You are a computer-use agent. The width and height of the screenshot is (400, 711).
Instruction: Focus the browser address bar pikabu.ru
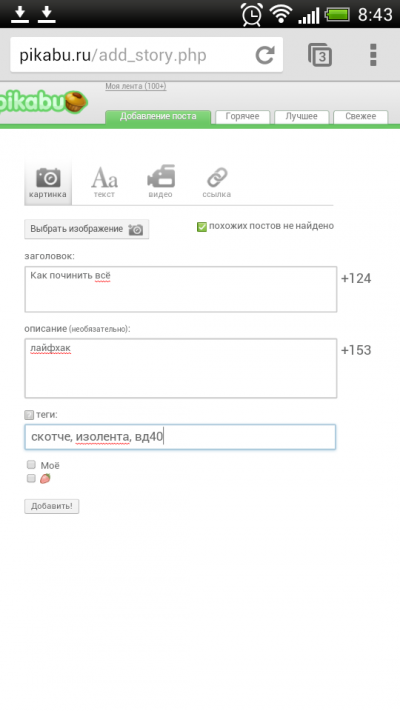pyautogui.click(x=132, y=55)
